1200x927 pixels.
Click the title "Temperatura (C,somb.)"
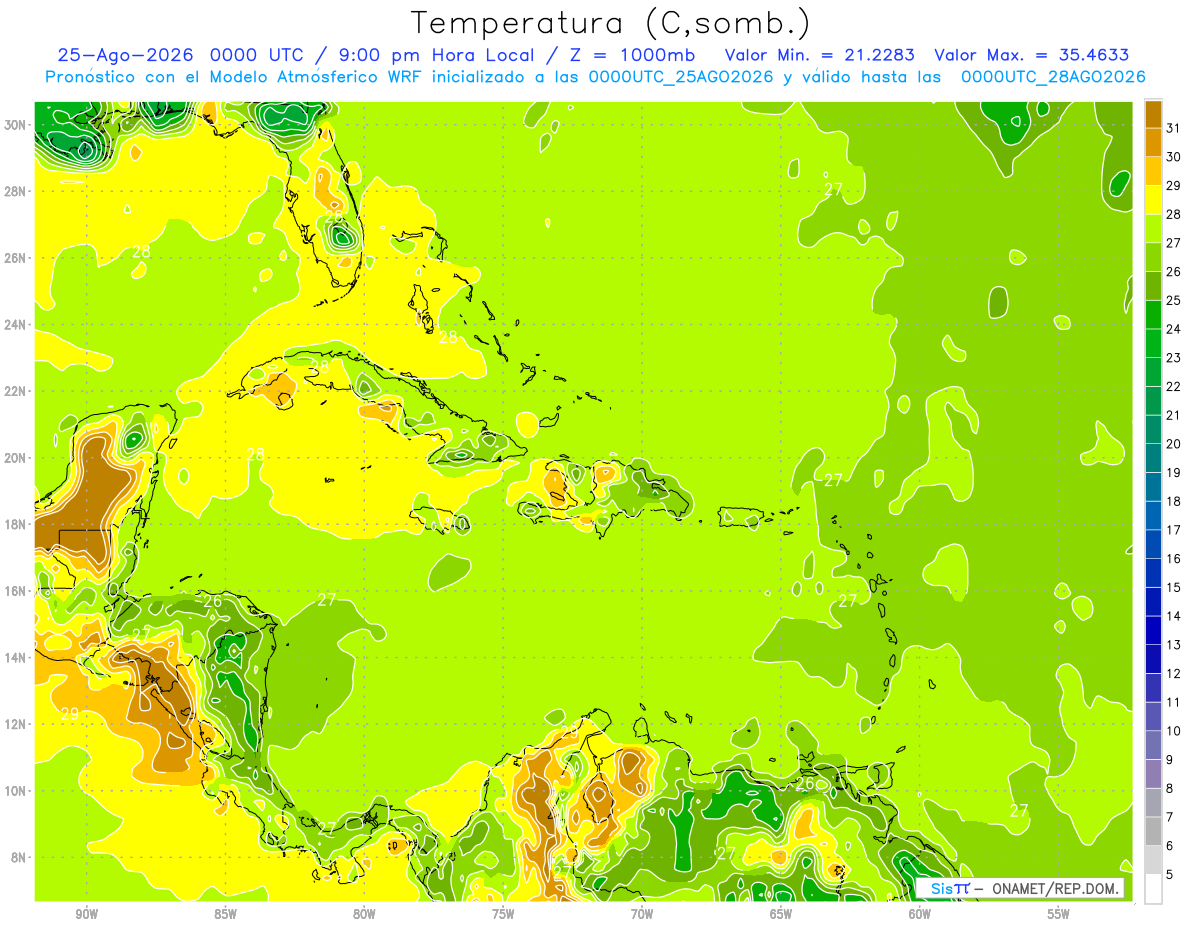(x=611, y=23)
